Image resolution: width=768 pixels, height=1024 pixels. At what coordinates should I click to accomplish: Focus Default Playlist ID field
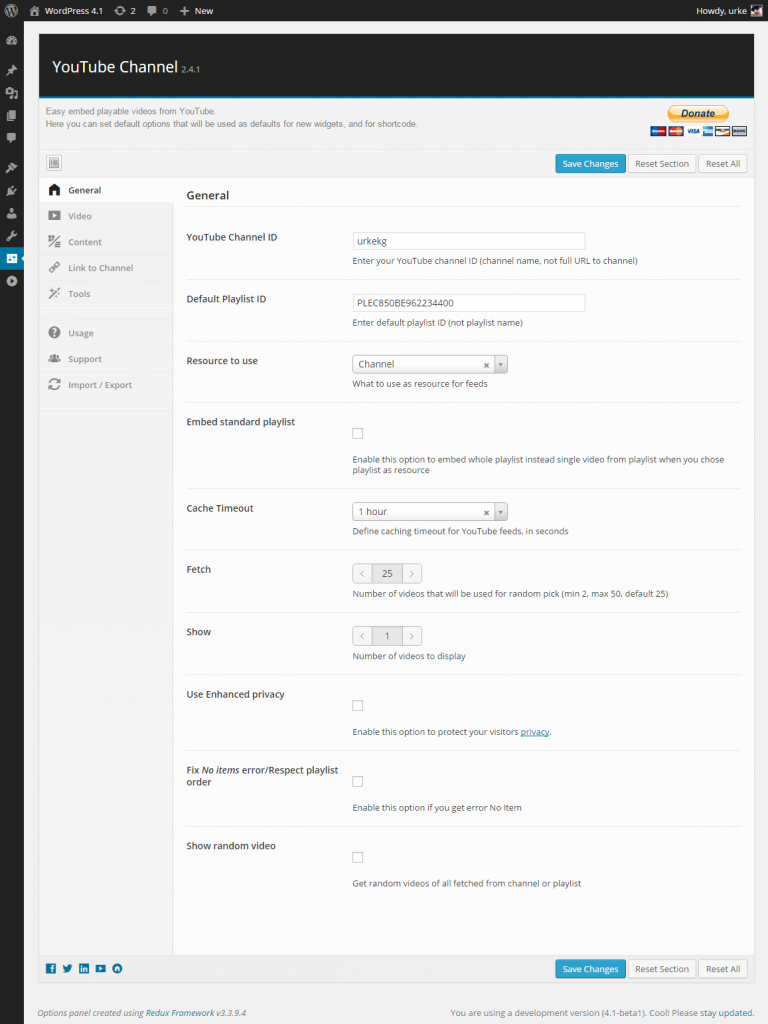pos(469,303)
